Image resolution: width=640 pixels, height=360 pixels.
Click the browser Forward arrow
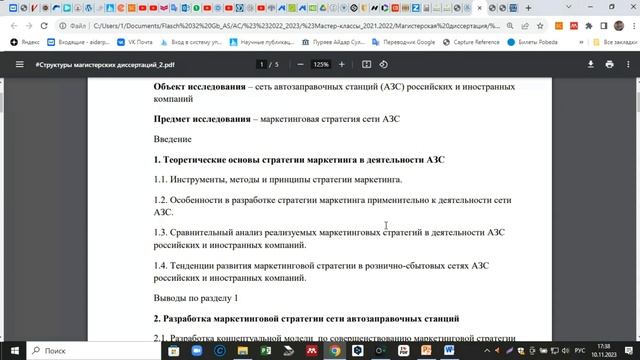(29, 26)
